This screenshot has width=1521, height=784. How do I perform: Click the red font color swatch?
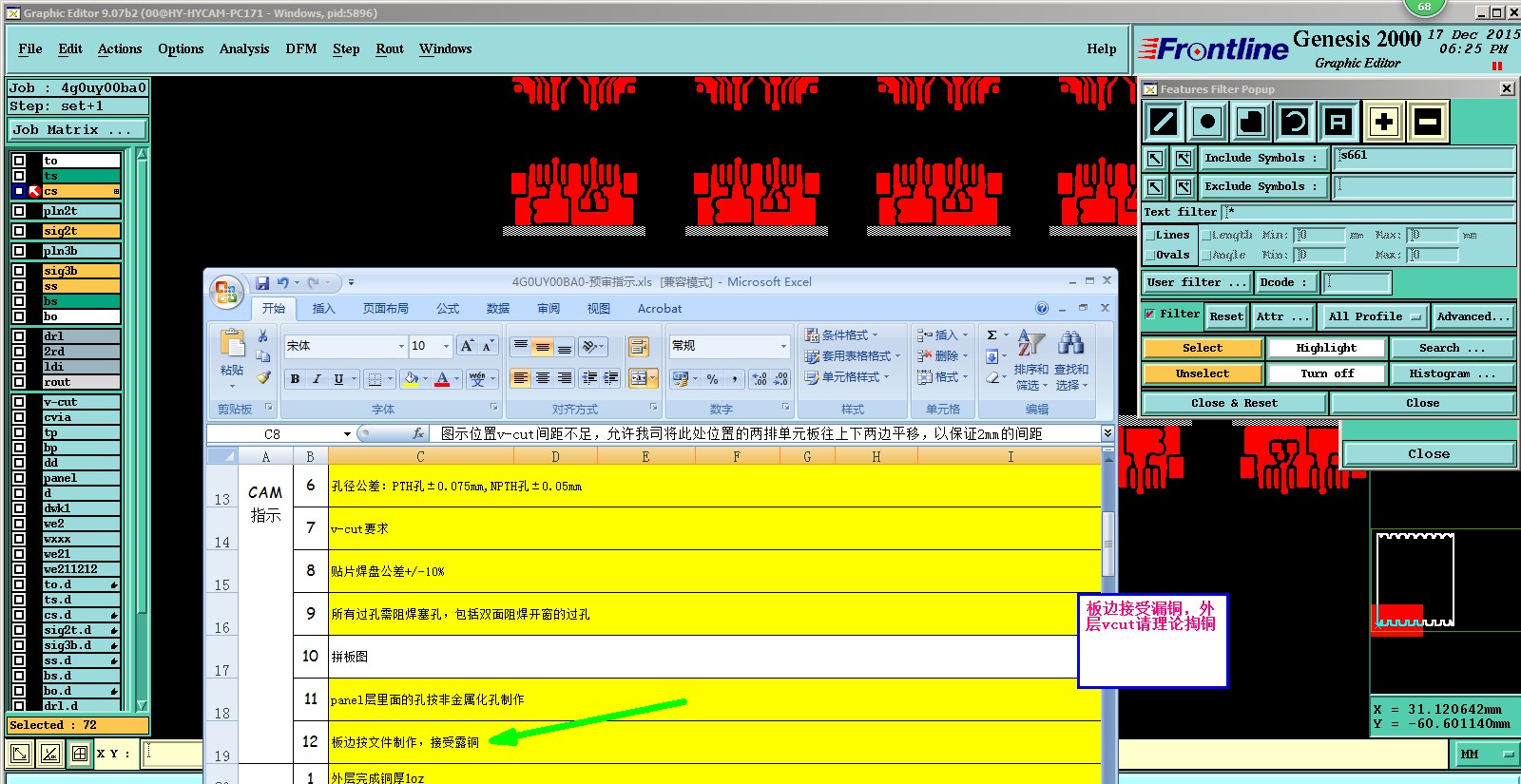click(442, 379)
